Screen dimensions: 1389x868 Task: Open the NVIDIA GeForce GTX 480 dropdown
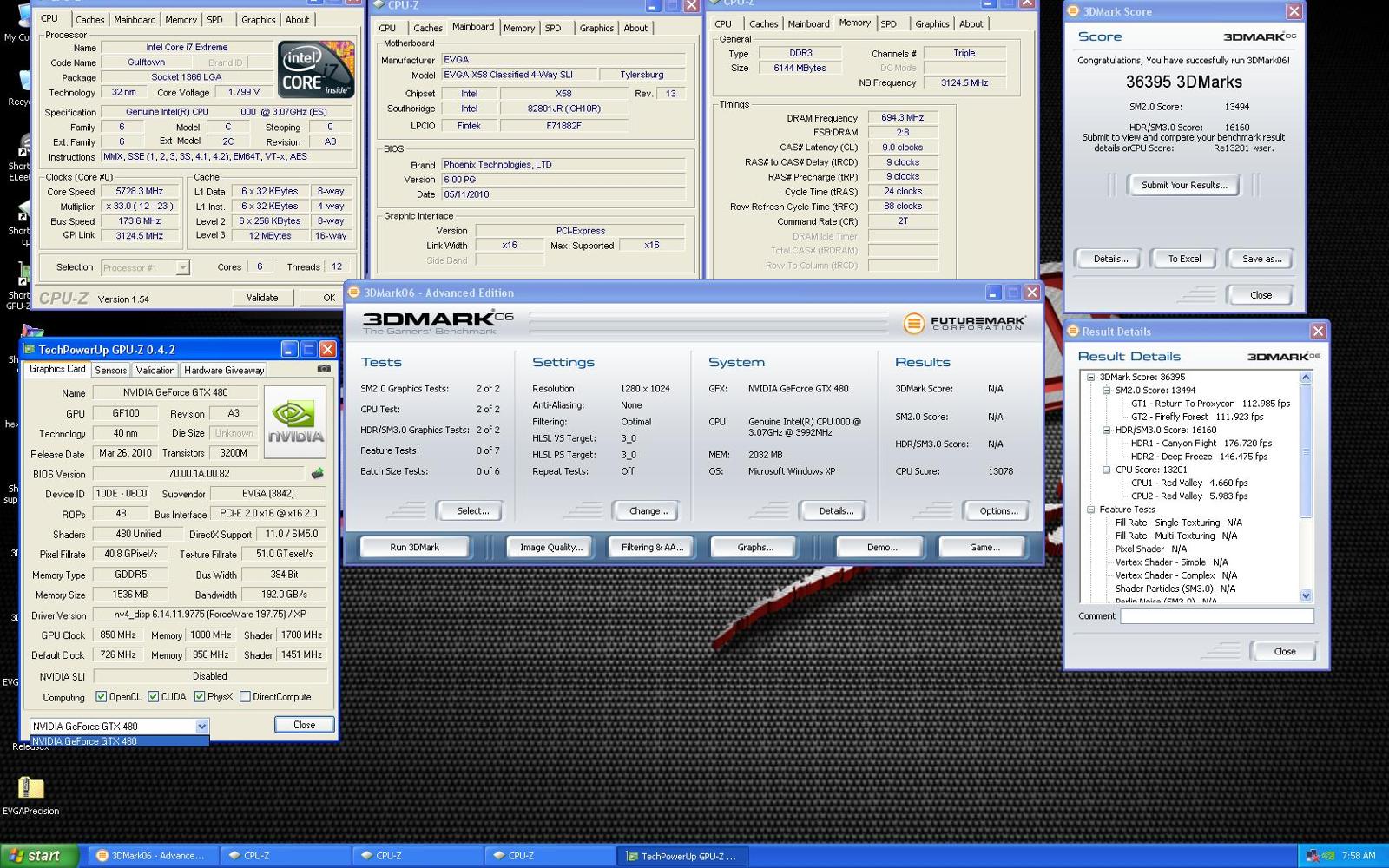[x=201, y=726]
